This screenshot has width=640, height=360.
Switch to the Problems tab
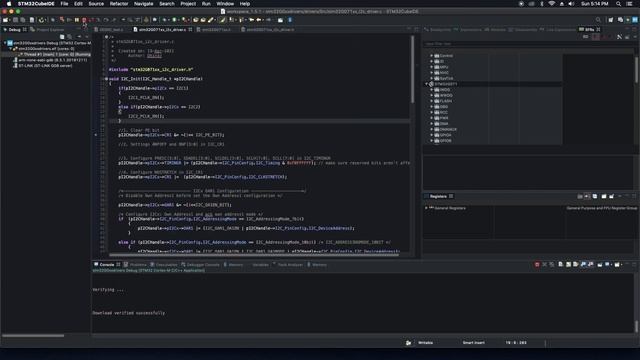tap(135, 264)
